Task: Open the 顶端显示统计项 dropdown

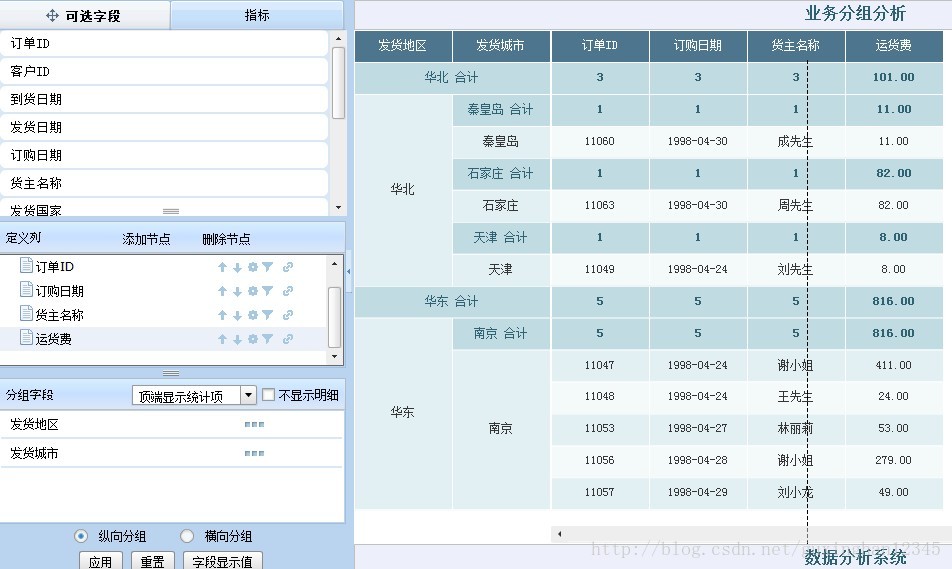Action: (x=248, y=396)
